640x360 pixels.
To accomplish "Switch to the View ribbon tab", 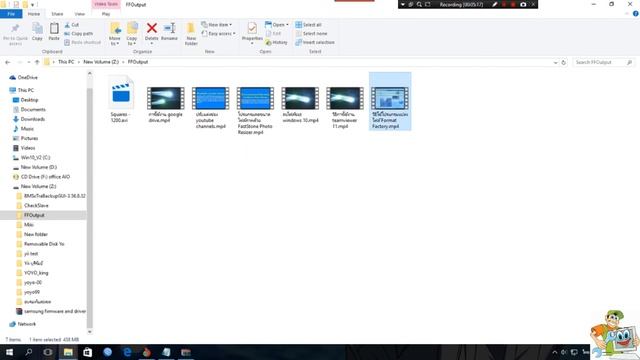I will point(80,14).
